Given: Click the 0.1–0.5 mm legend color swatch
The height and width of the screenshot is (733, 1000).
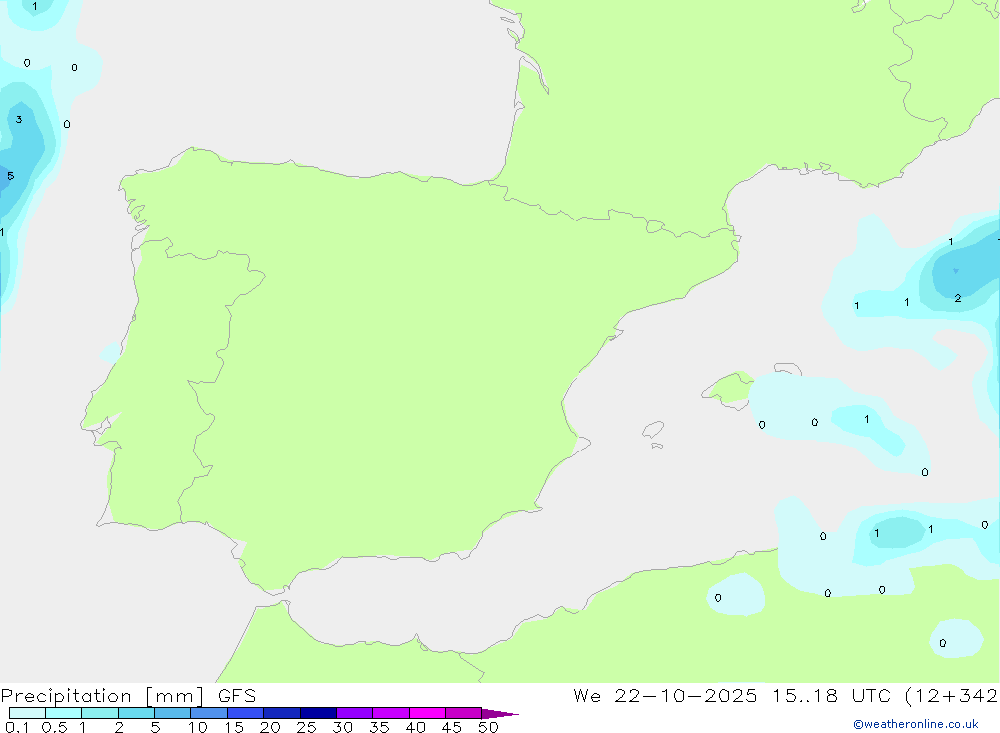Looking at the screenshot, I should 27,713.
